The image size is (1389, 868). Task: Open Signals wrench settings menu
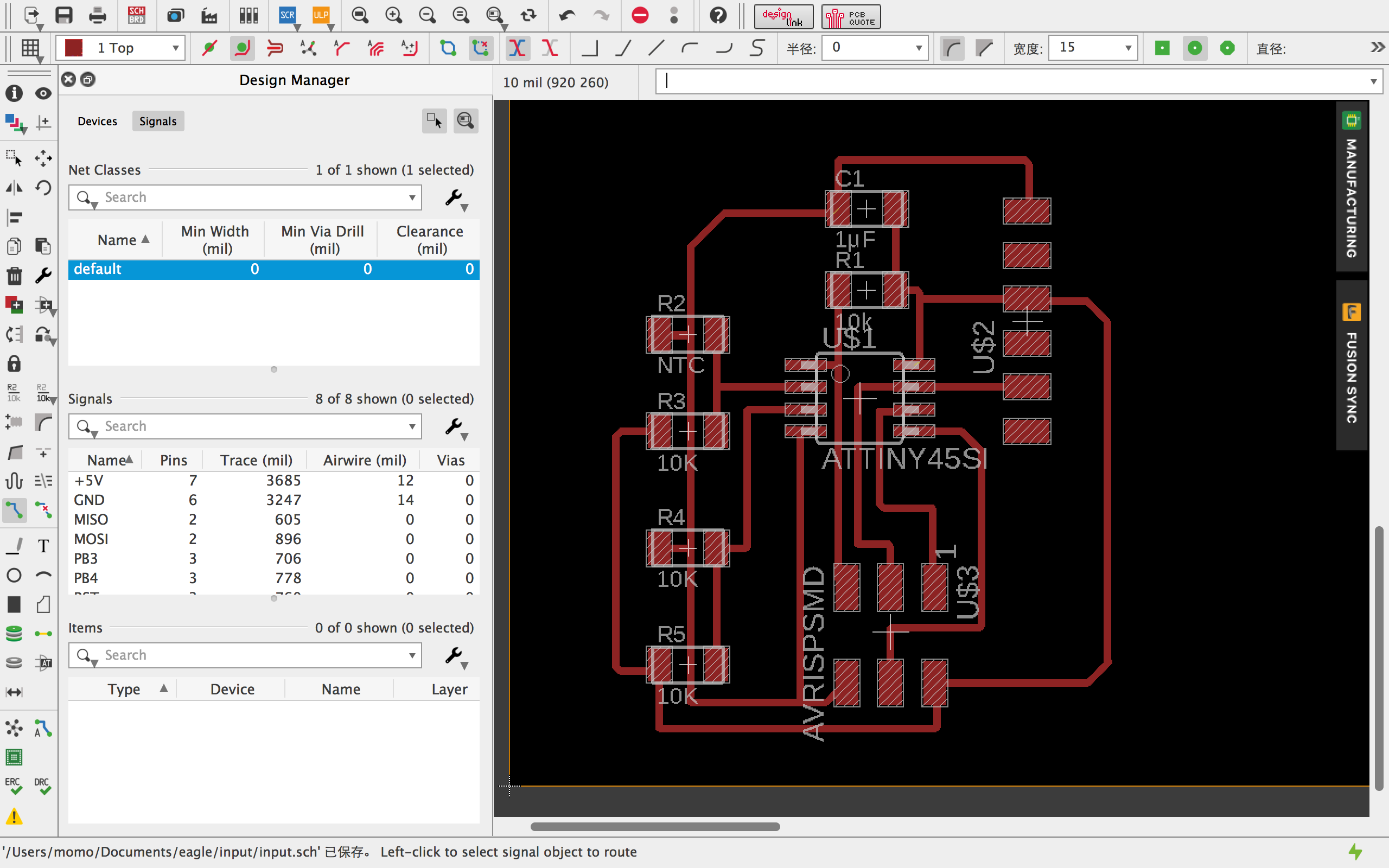coord(456,427)
